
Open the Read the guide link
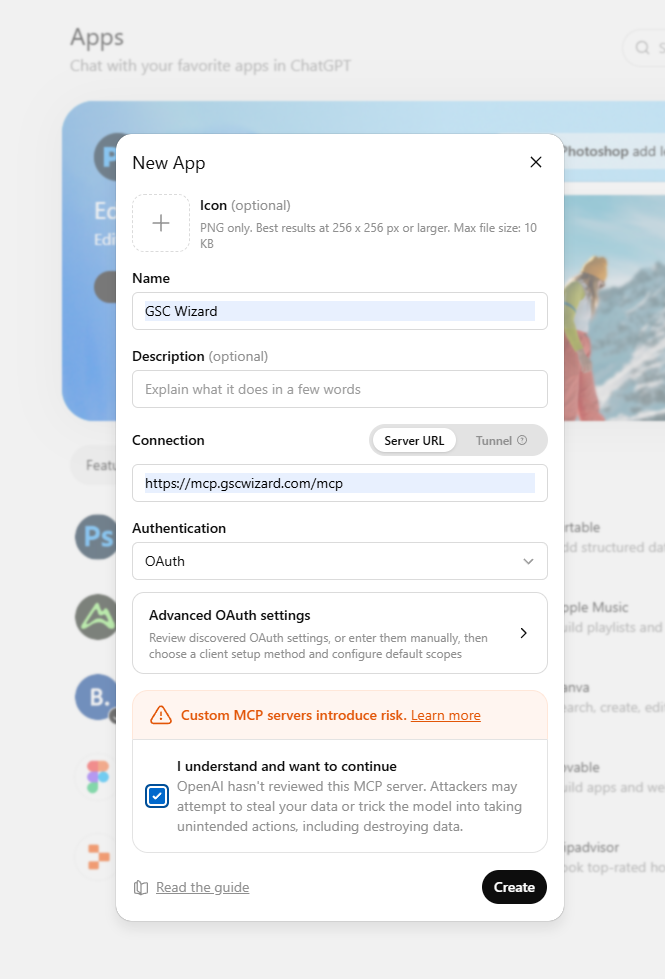point(202,887)
